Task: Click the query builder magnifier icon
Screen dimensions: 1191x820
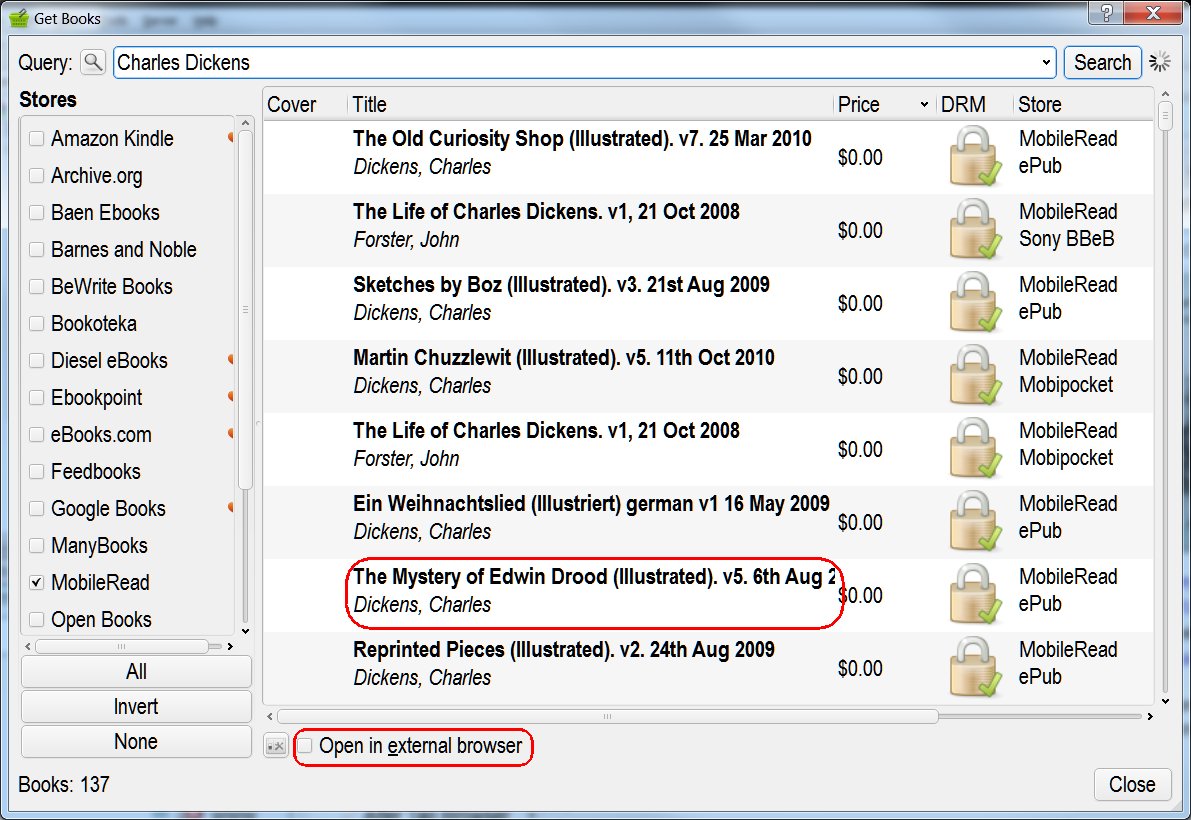Action: pyautogui.click(x=93, y=62)
